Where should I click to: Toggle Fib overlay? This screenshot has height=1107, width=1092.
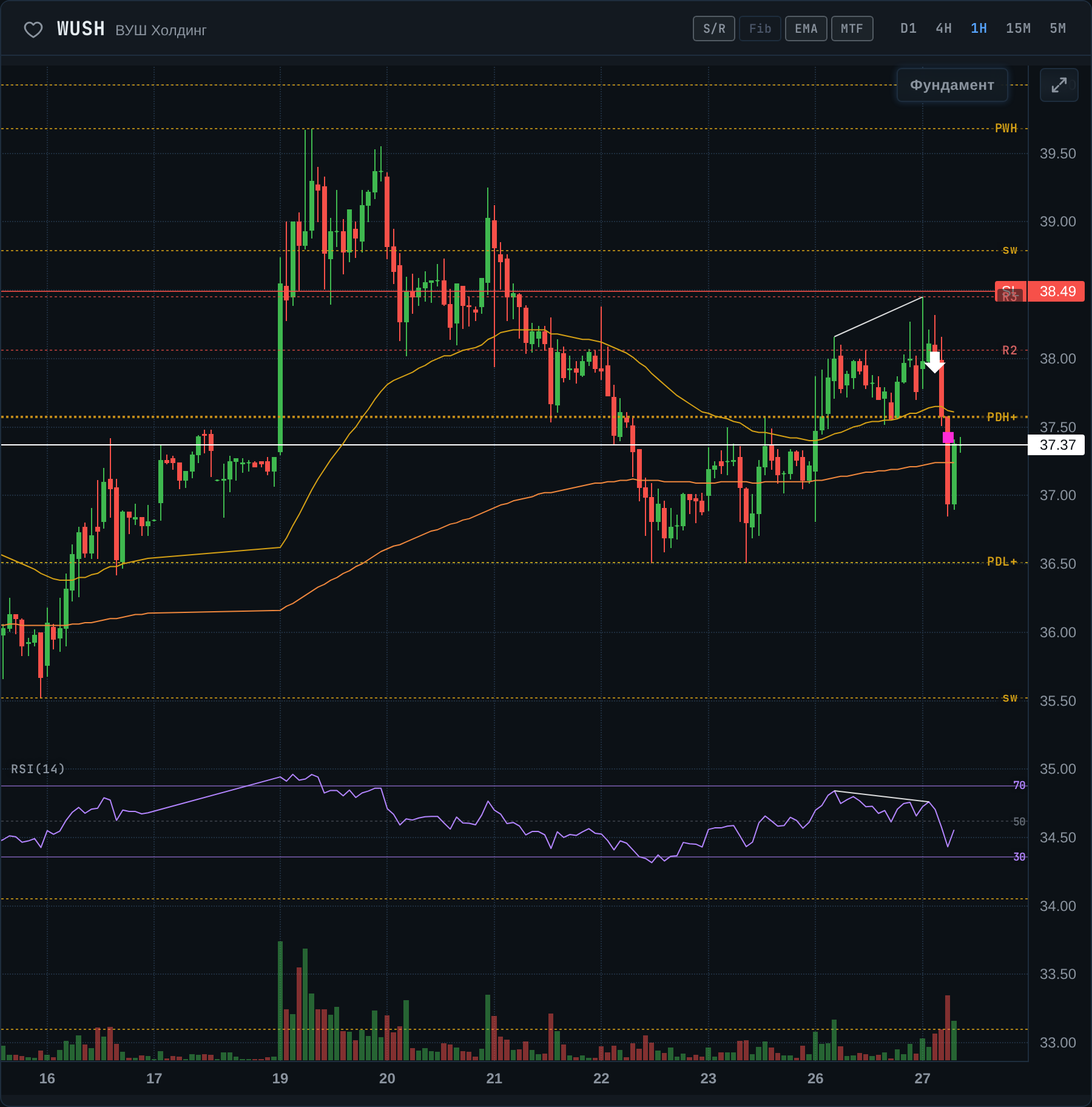tap(760, 29)
